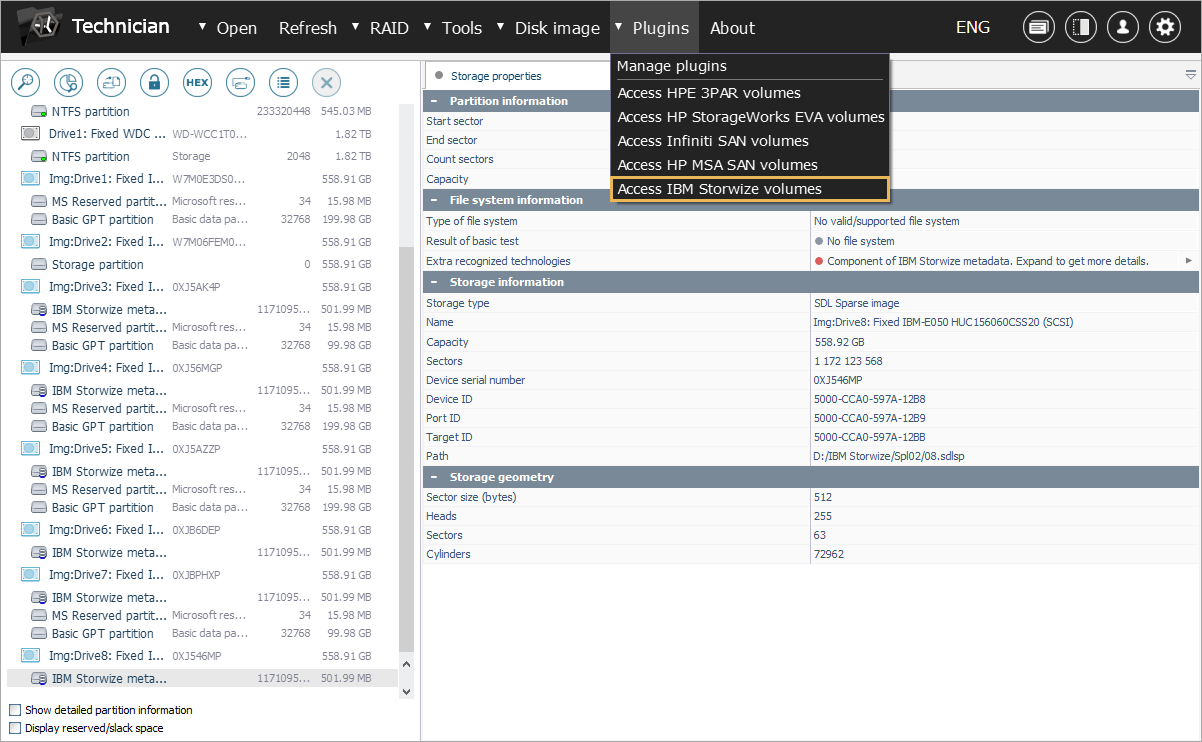Viewport: 1202px width, 742px height.
Task: Toggle the side panel layout icon
Action: click(x=1080, y=28)
